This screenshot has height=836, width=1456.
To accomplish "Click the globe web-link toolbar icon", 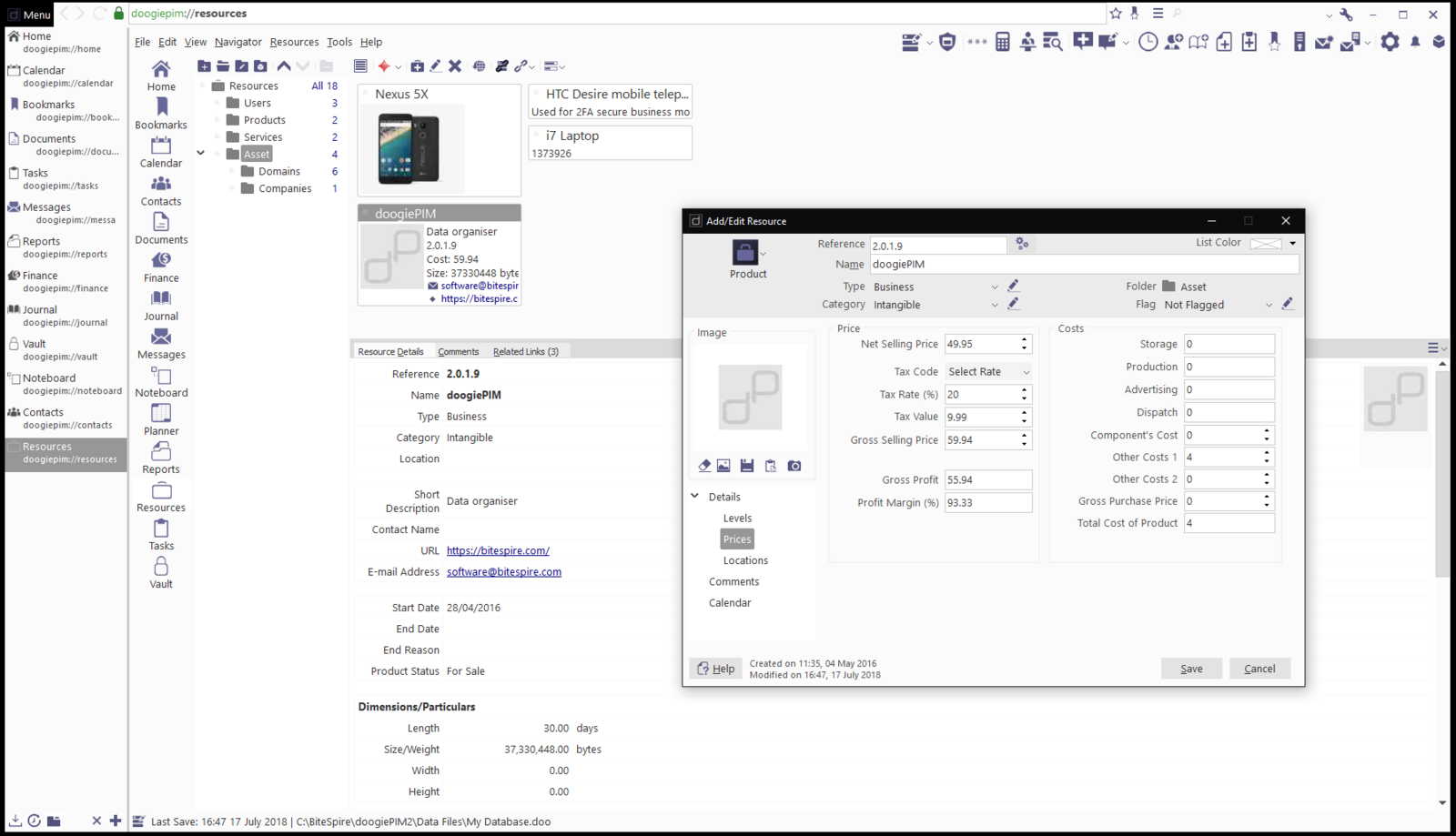I will pyautogui.click(x=479, y=65).
